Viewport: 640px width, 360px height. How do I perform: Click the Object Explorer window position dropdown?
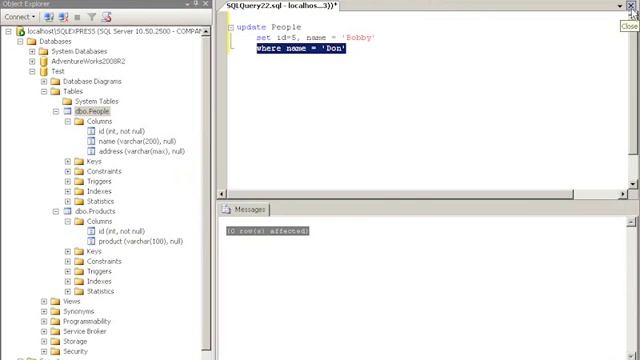coord(187,4)
